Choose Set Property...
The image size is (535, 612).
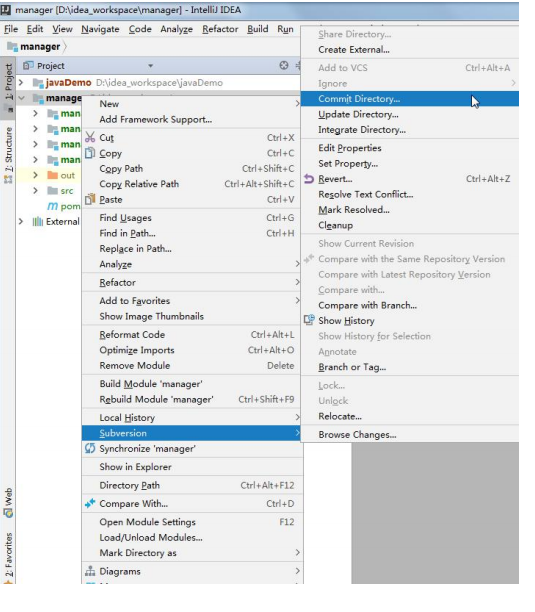tap(410, 164)
